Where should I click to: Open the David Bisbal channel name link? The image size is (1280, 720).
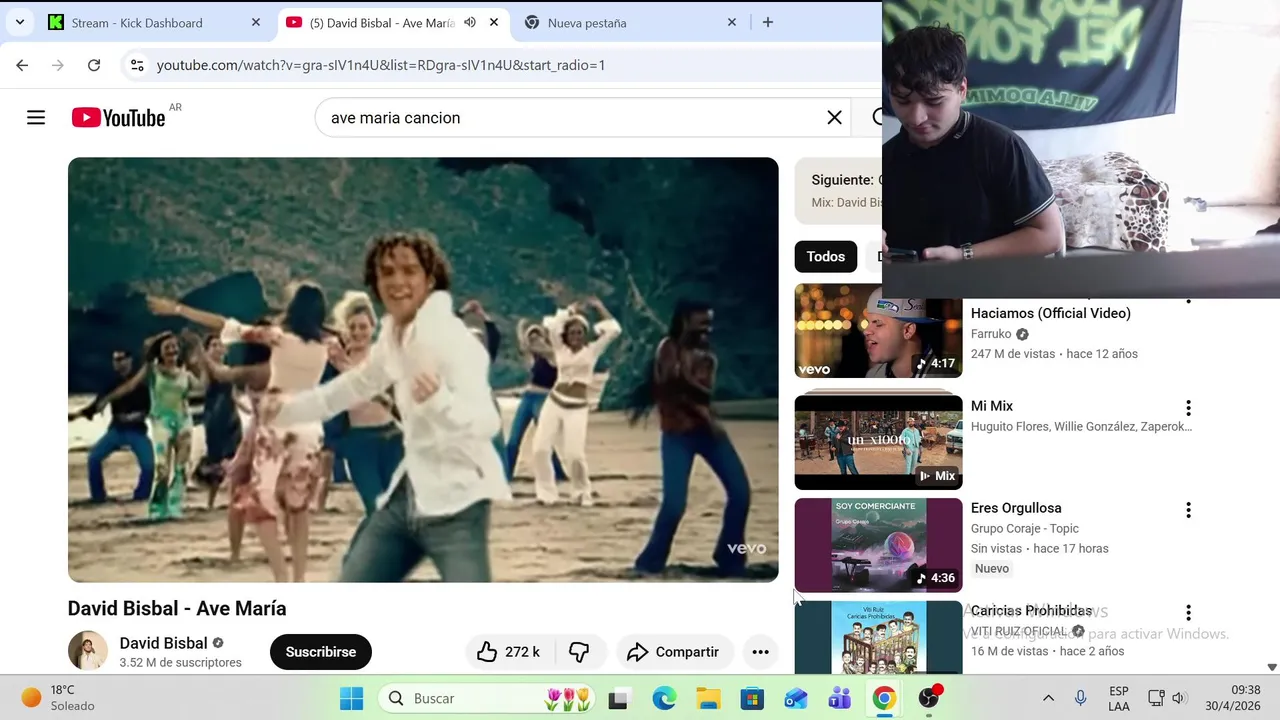pyautogui.click(x=163, y=643)
